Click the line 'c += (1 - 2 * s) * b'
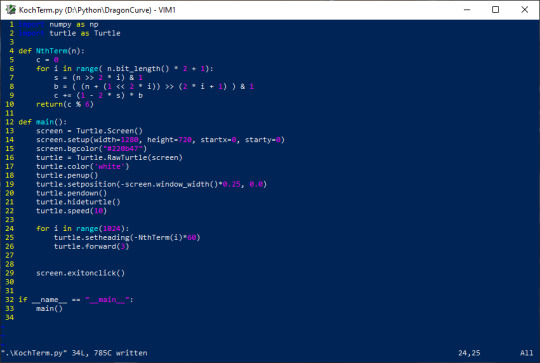Screen dimensions: 540x363 98,95
